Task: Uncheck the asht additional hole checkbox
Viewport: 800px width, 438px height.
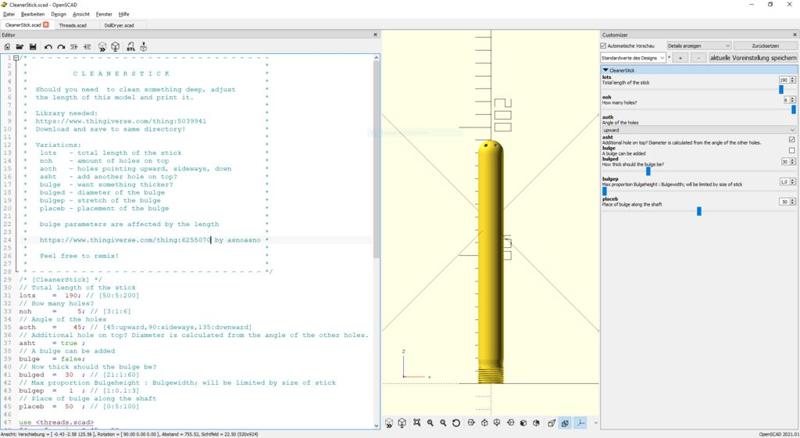Action: click(791, 140)
